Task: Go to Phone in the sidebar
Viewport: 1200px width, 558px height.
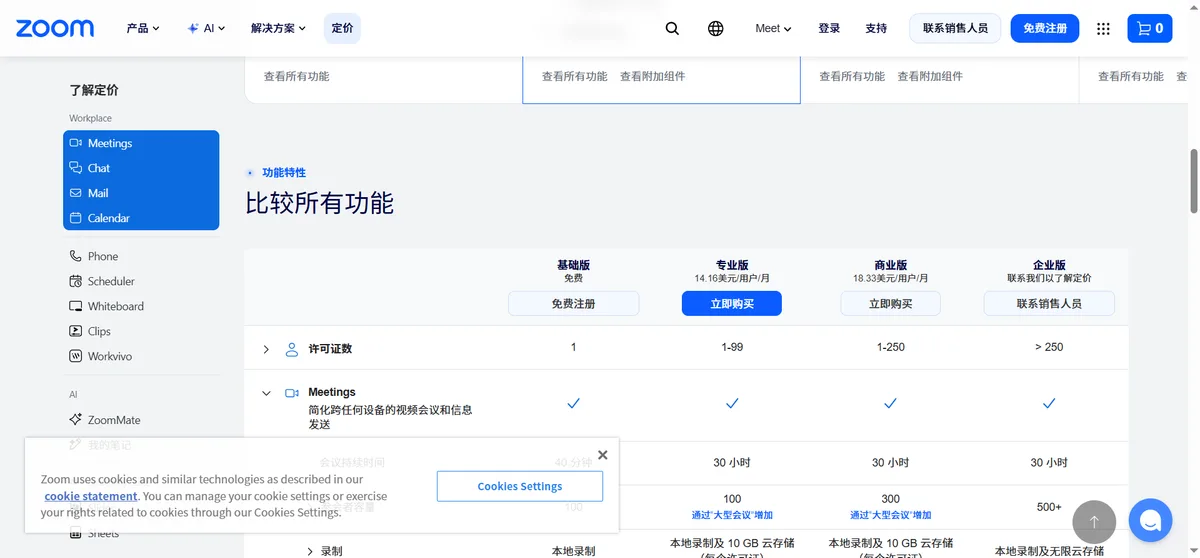Action: tap(102, 256)
